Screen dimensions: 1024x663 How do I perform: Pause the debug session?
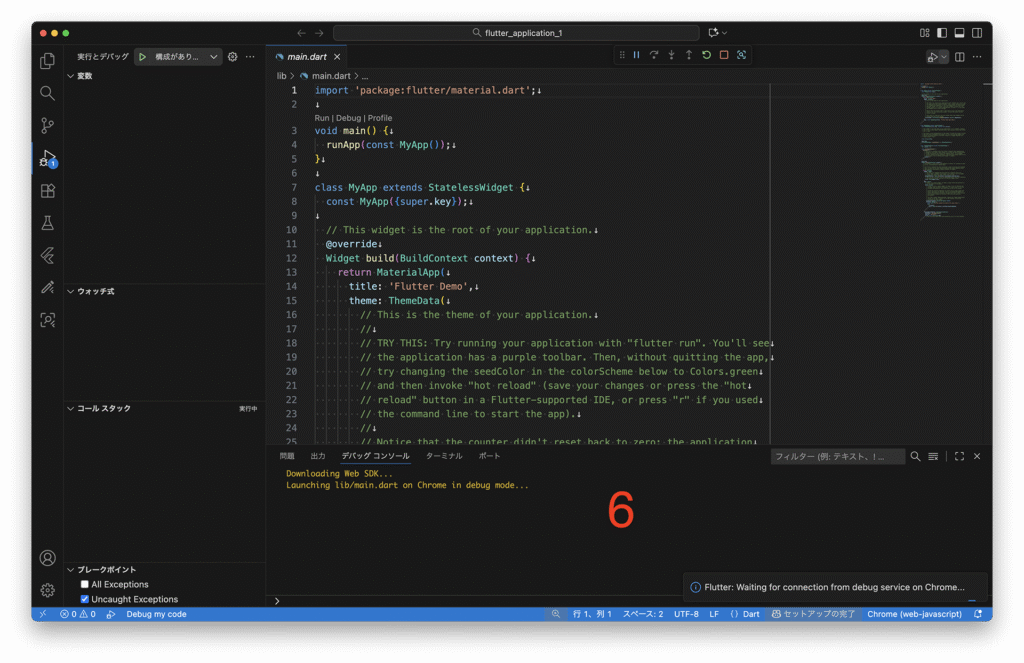[x=636, y=55]
